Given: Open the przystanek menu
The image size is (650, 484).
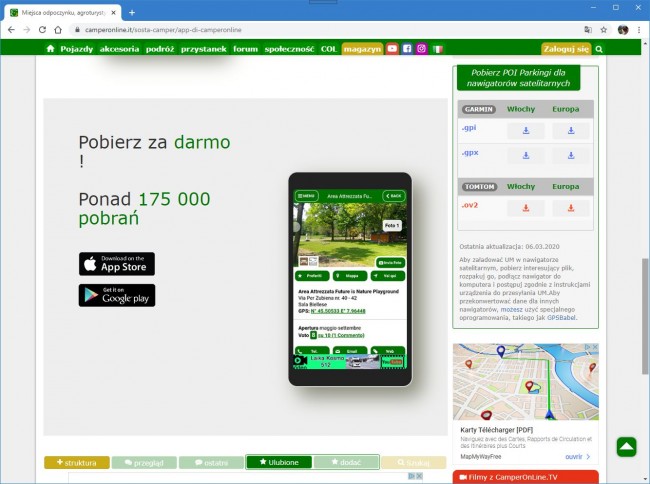Looking at the screenshot, I should [204, 49].
